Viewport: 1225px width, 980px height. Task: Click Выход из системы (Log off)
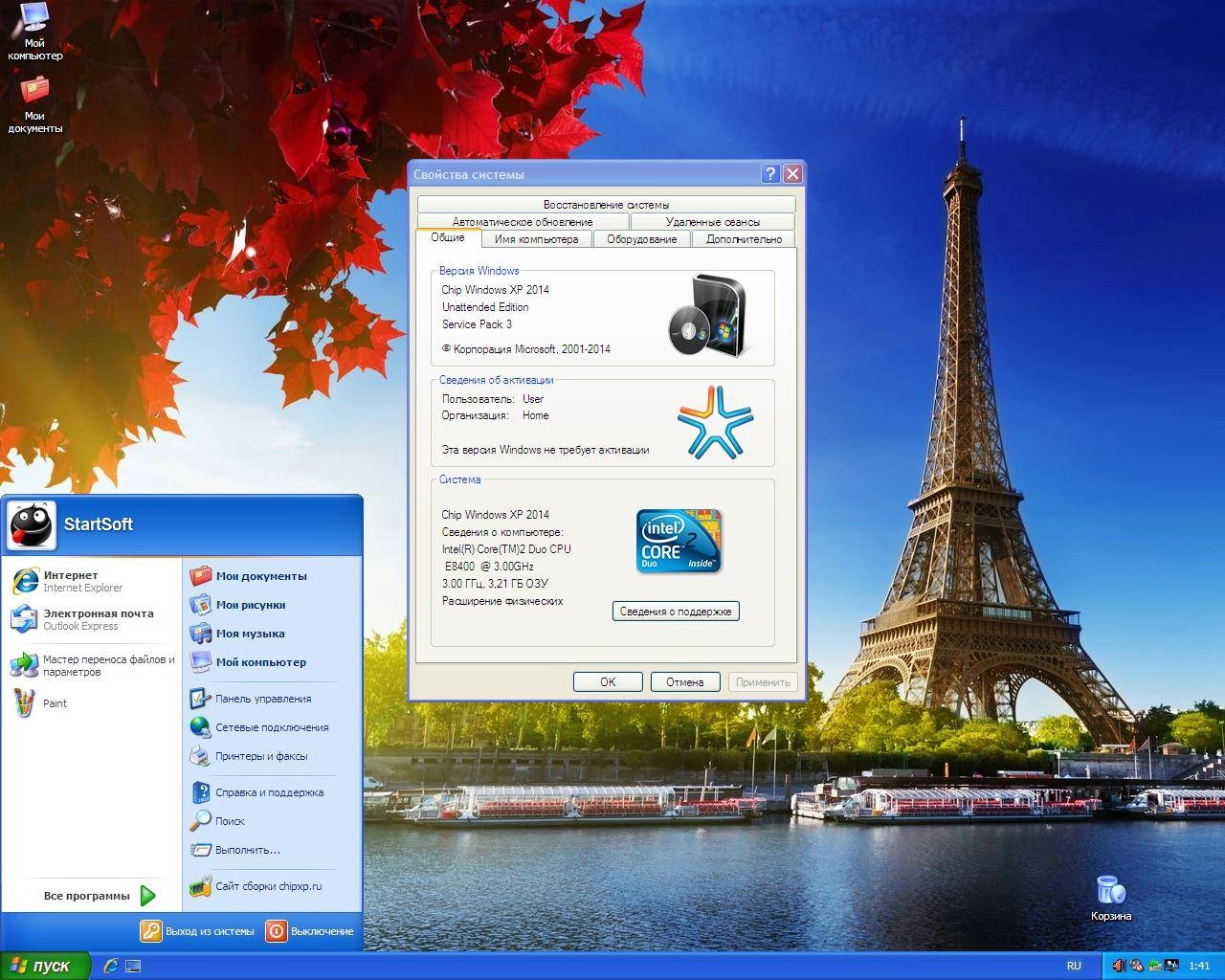click(x=198, y=930)
